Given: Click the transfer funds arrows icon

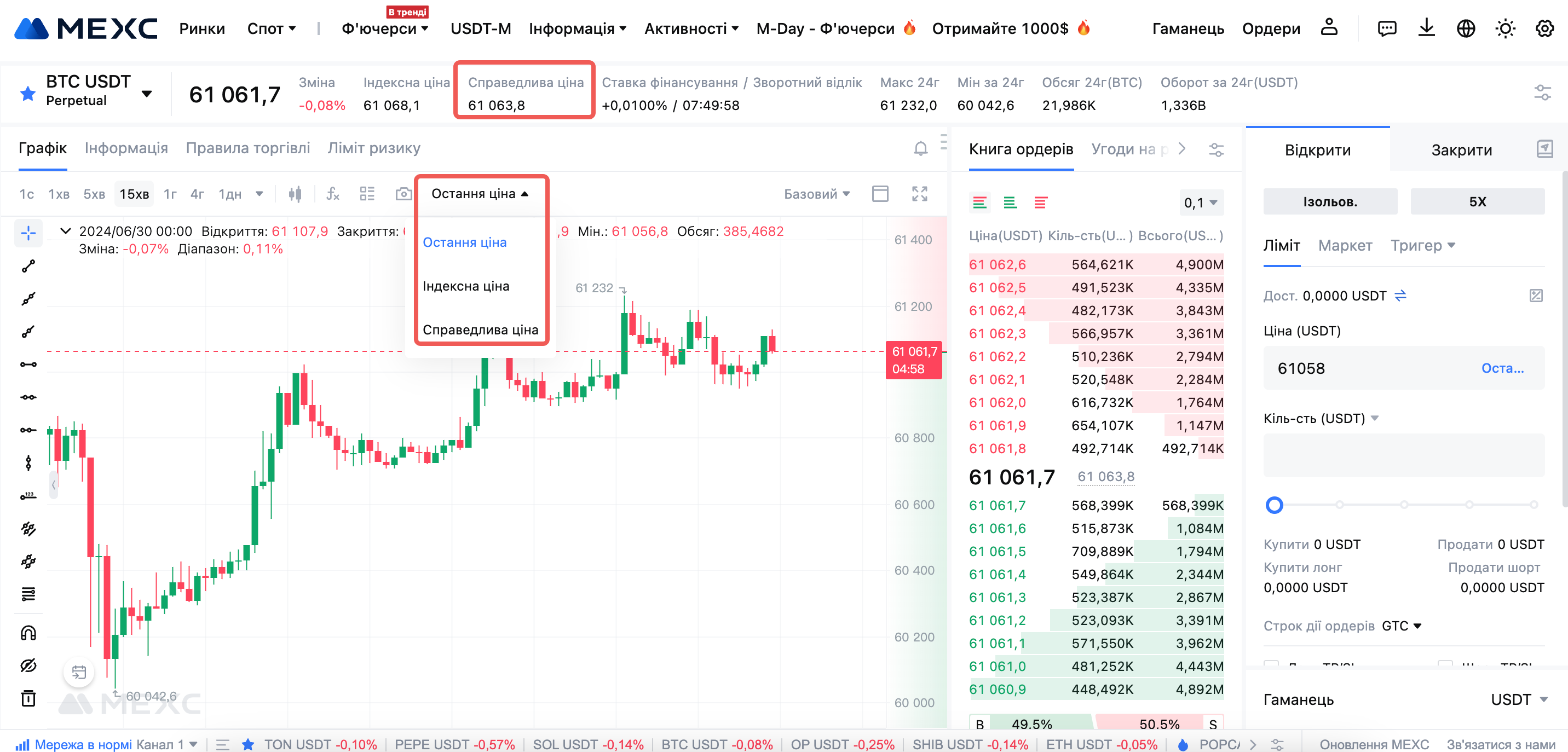Looking at the screenshot, I should coord(1400,296).
